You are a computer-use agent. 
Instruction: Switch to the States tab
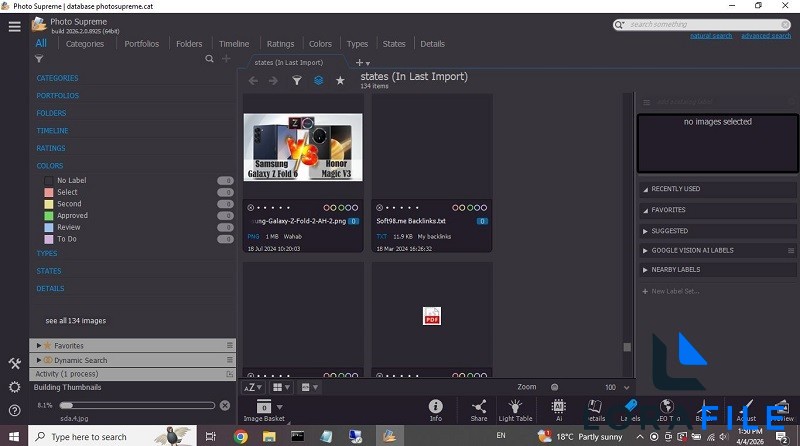click(394, 44)
